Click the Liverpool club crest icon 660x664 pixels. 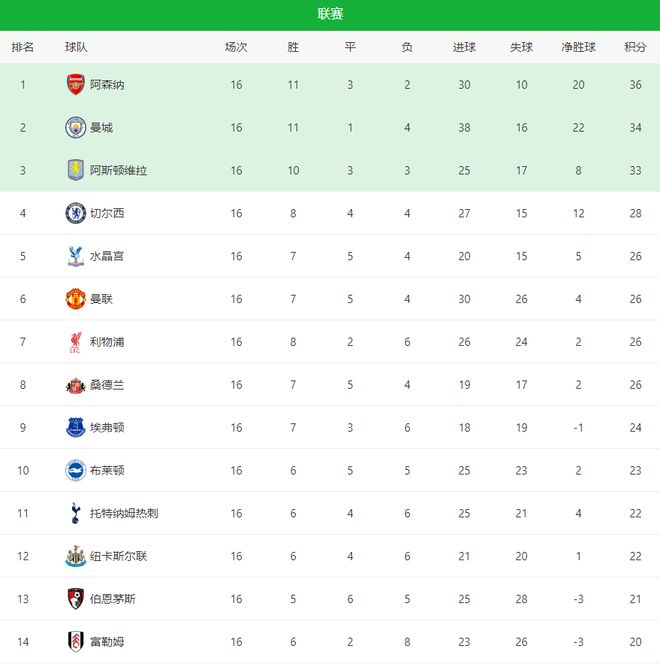pyautogui.click(x=75, y=342)
